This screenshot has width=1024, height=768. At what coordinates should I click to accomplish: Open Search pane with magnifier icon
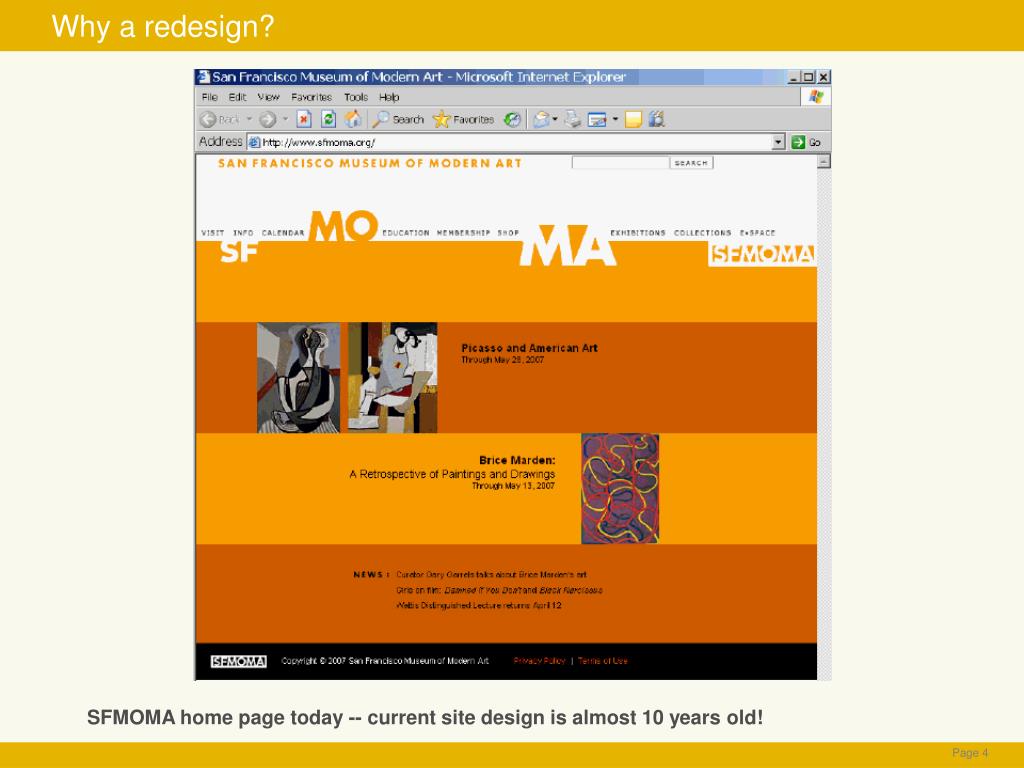tap(381, 119)
